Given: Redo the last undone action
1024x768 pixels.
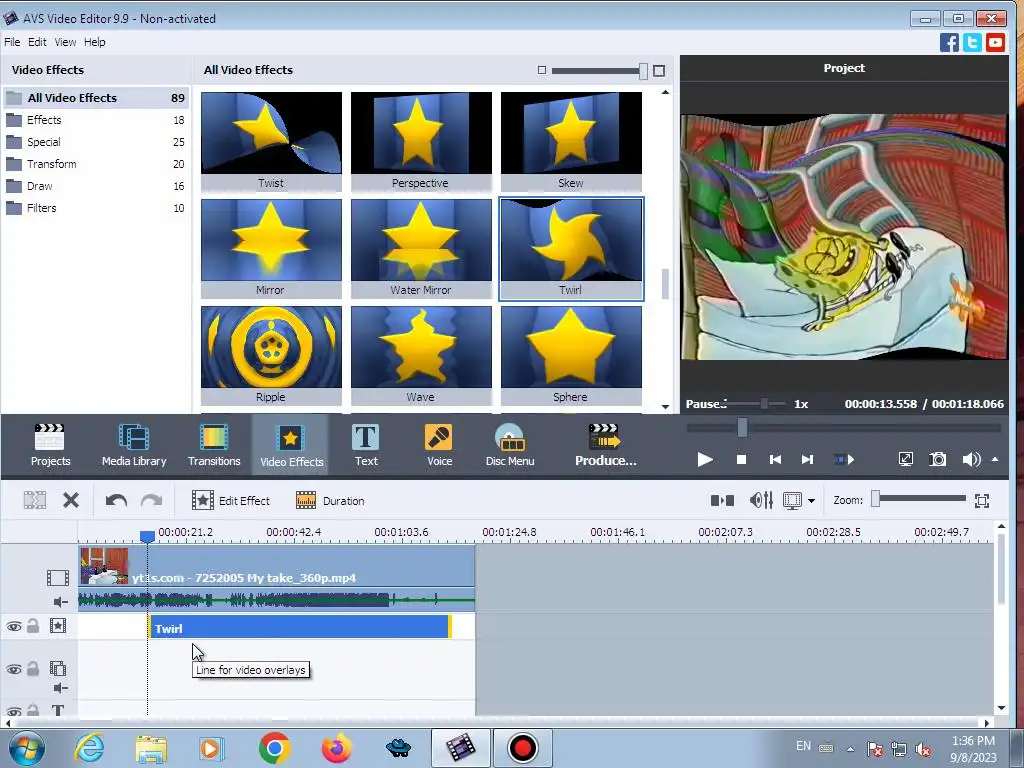Looking at the screenshot, I should coord(152,501).
